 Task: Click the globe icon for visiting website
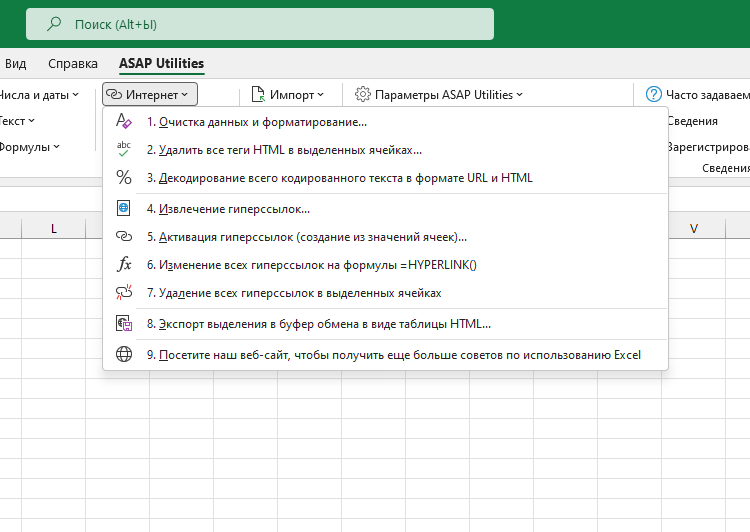[124, 355]
